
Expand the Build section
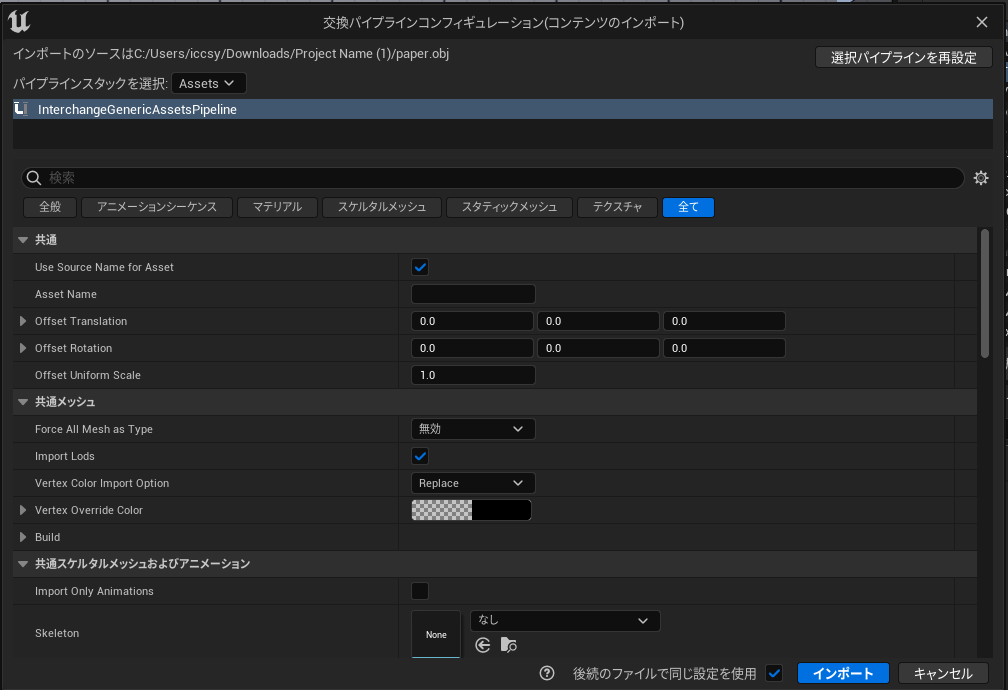coord(23,537)
